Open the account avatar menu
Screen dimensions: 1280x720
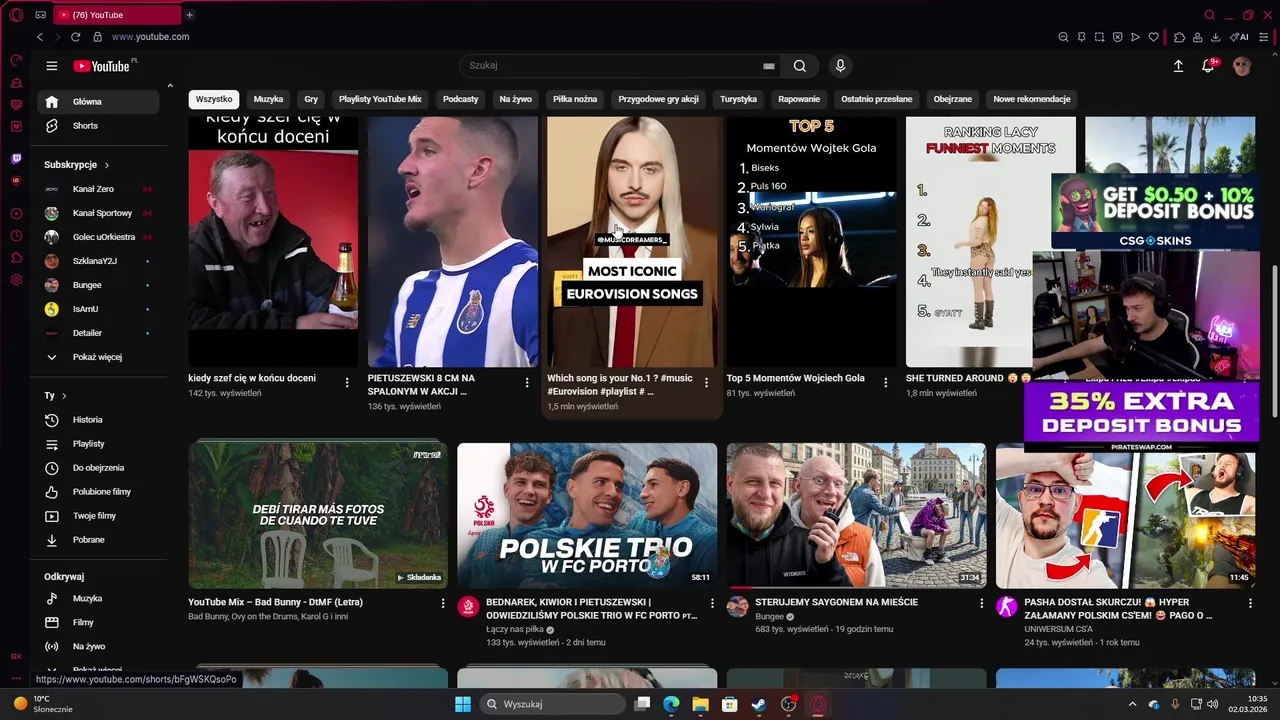click(x=1242, y=66)
